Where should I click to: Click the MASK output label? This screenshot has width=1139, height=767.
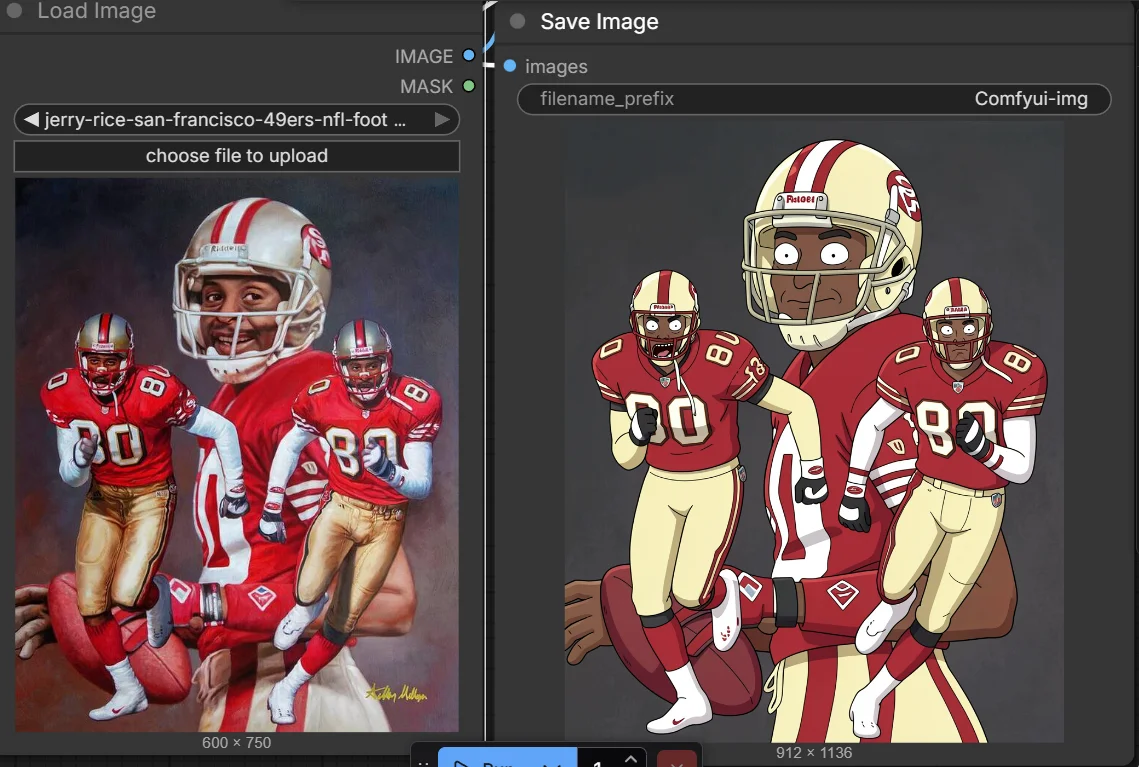pyautogui.click(x=426, y=86)
